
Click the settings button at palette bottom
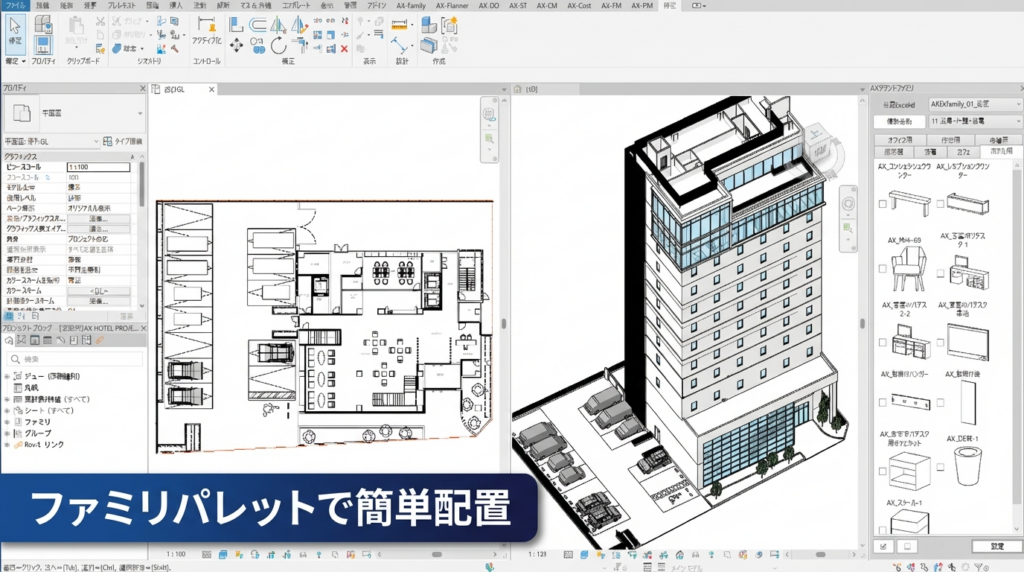tap(996, 547)
